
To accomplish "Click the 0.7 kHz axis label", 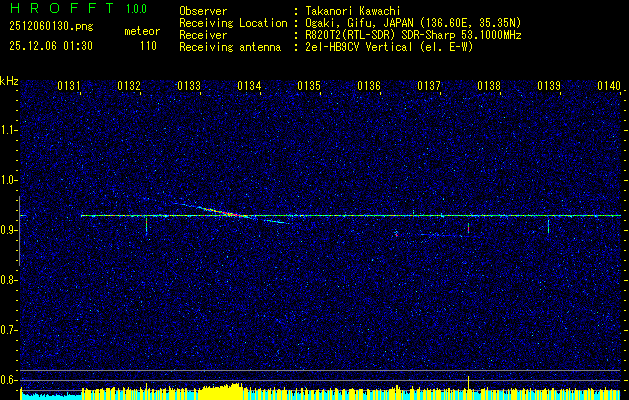I will point(8,330).
